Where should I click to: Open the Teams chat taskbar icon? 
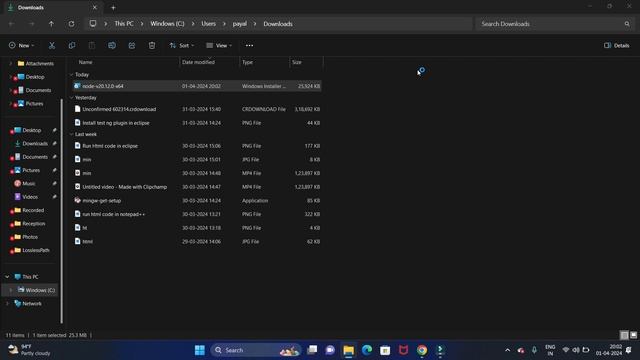330,350
